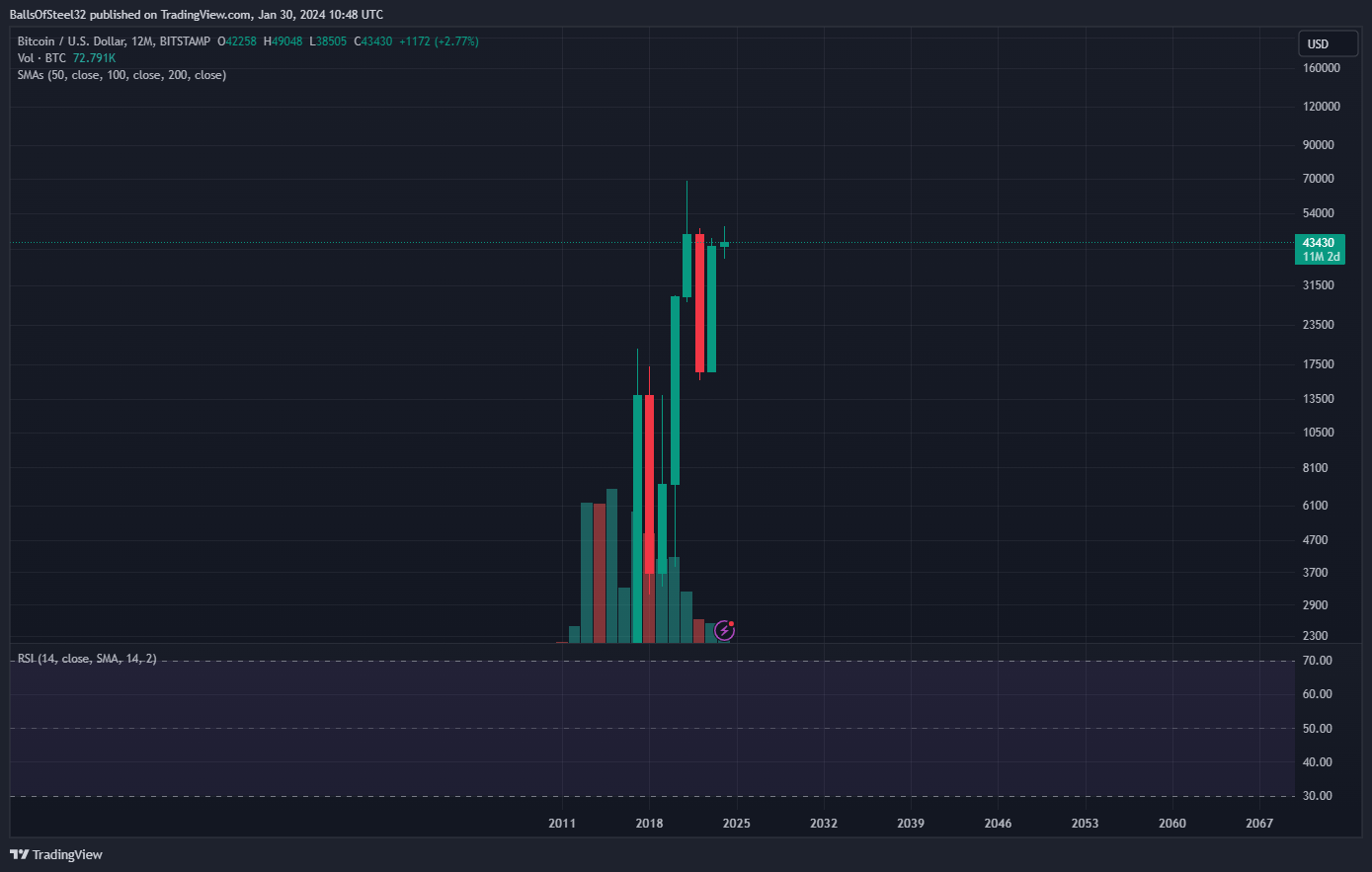The height and width of the screenshot is (872, 1372).
Task: Click the 54000 price axis label
Action: click(x=1319, y=213)
